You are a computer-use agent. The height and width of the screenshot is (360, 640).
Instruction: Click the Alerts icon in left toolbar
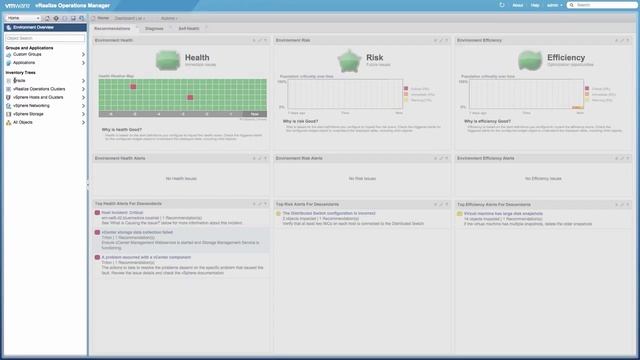[56, 18]
